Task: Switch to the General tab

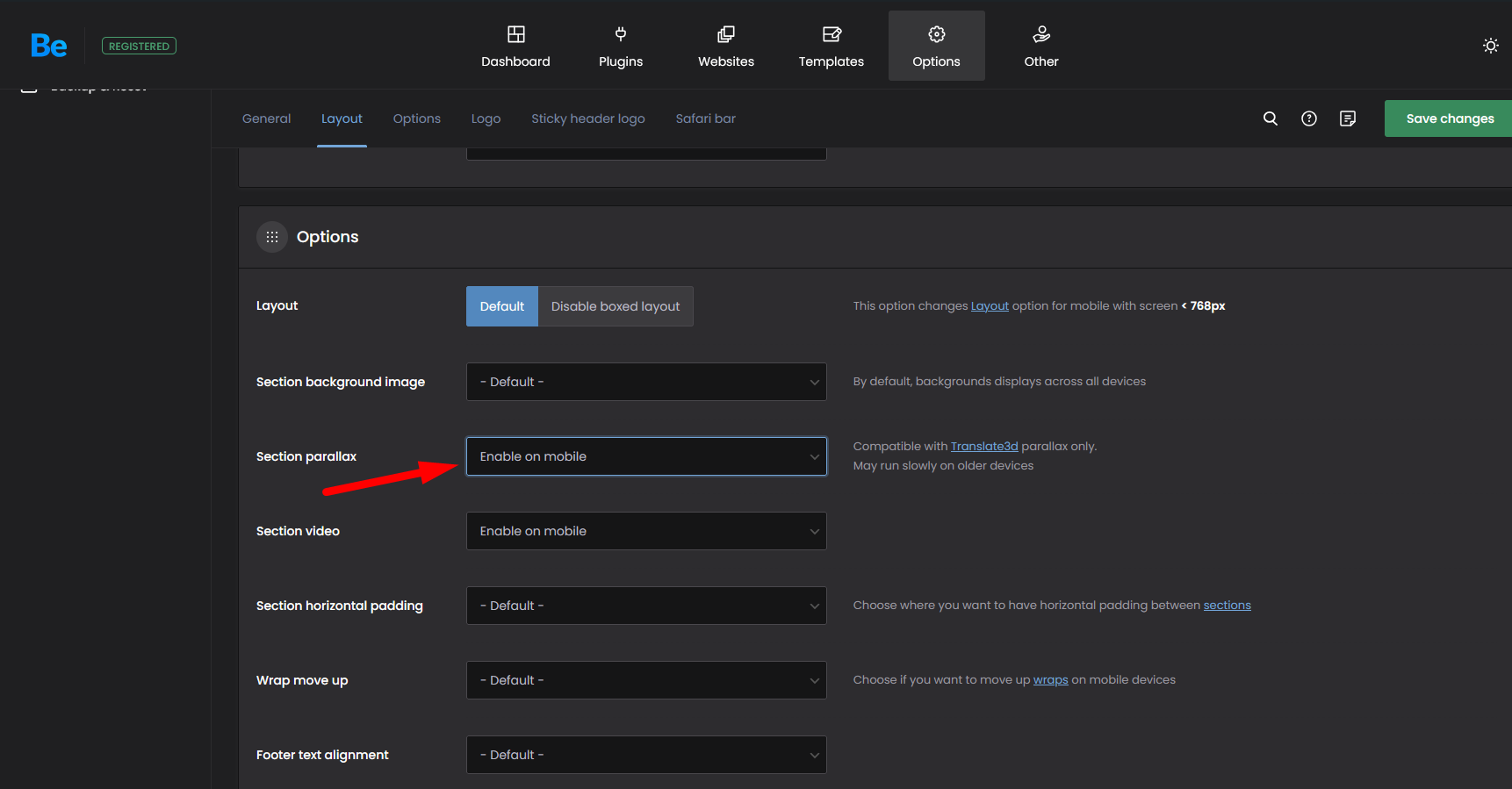Action: [x=266, y=118]
